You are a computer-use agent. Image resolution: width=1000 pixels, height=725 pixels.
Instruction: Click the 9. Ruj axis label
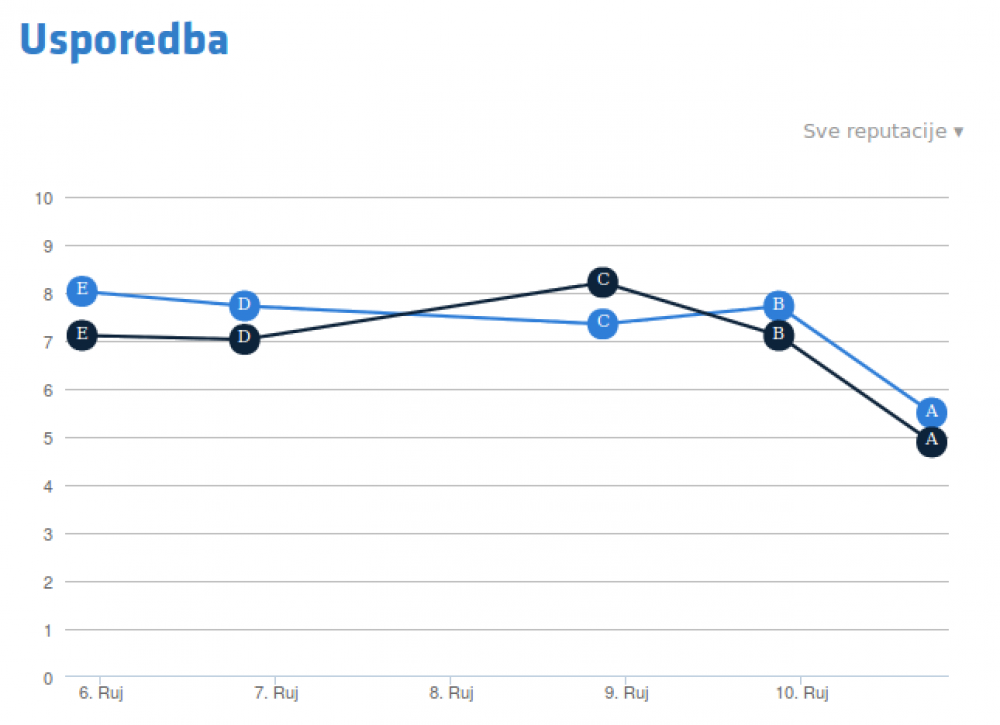tap(627, 693)
